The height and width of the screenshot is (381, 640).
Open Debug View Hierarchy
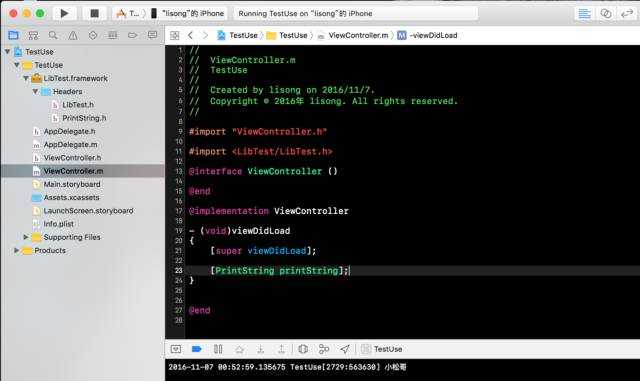pyautogui.click(x=303, y=349)
